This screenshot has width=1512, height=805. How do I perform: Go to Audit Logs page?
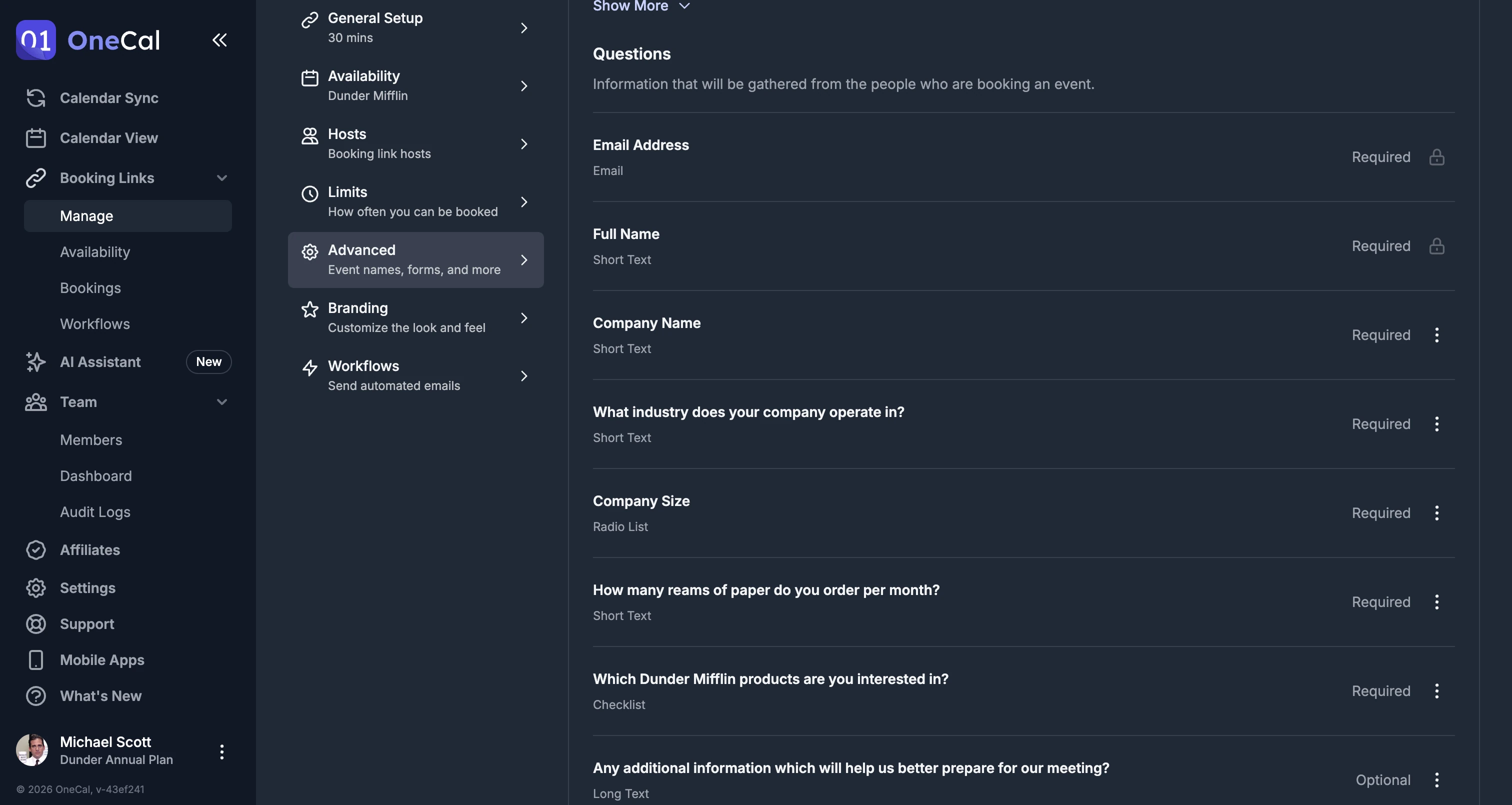click(95, 512)
